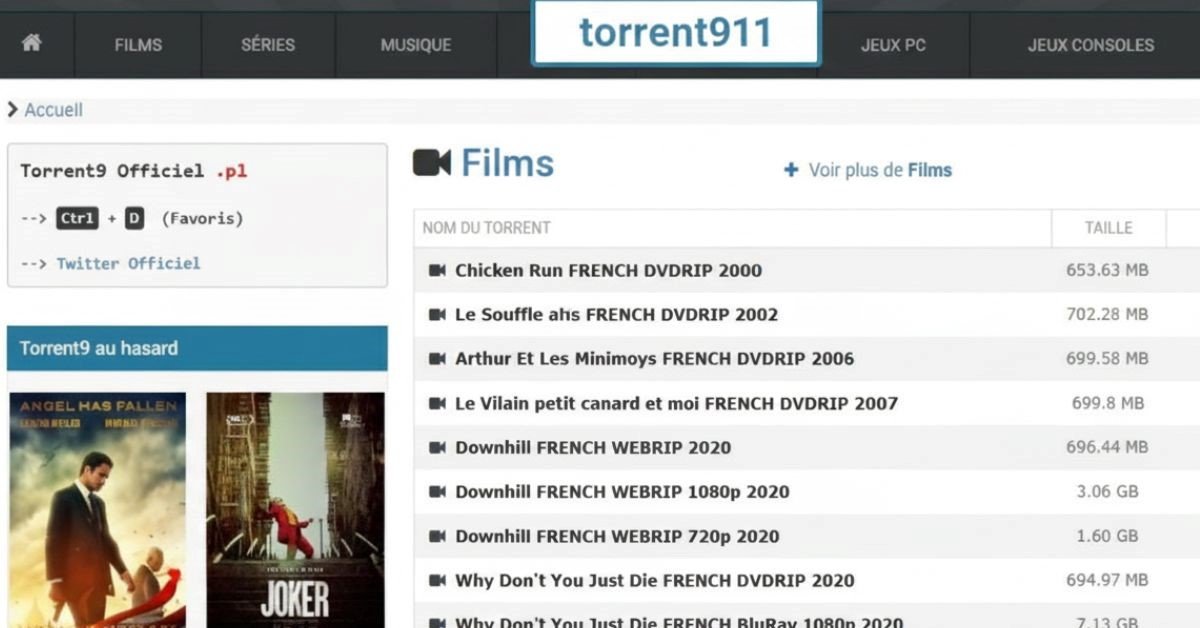
Task: Sort by the TAILLE column header
Action: [1108, 228]
